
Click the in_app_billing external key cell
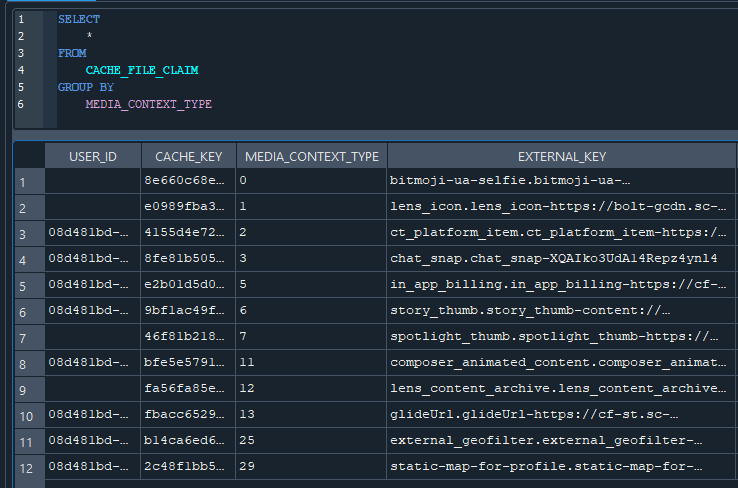tap(561, 284)
